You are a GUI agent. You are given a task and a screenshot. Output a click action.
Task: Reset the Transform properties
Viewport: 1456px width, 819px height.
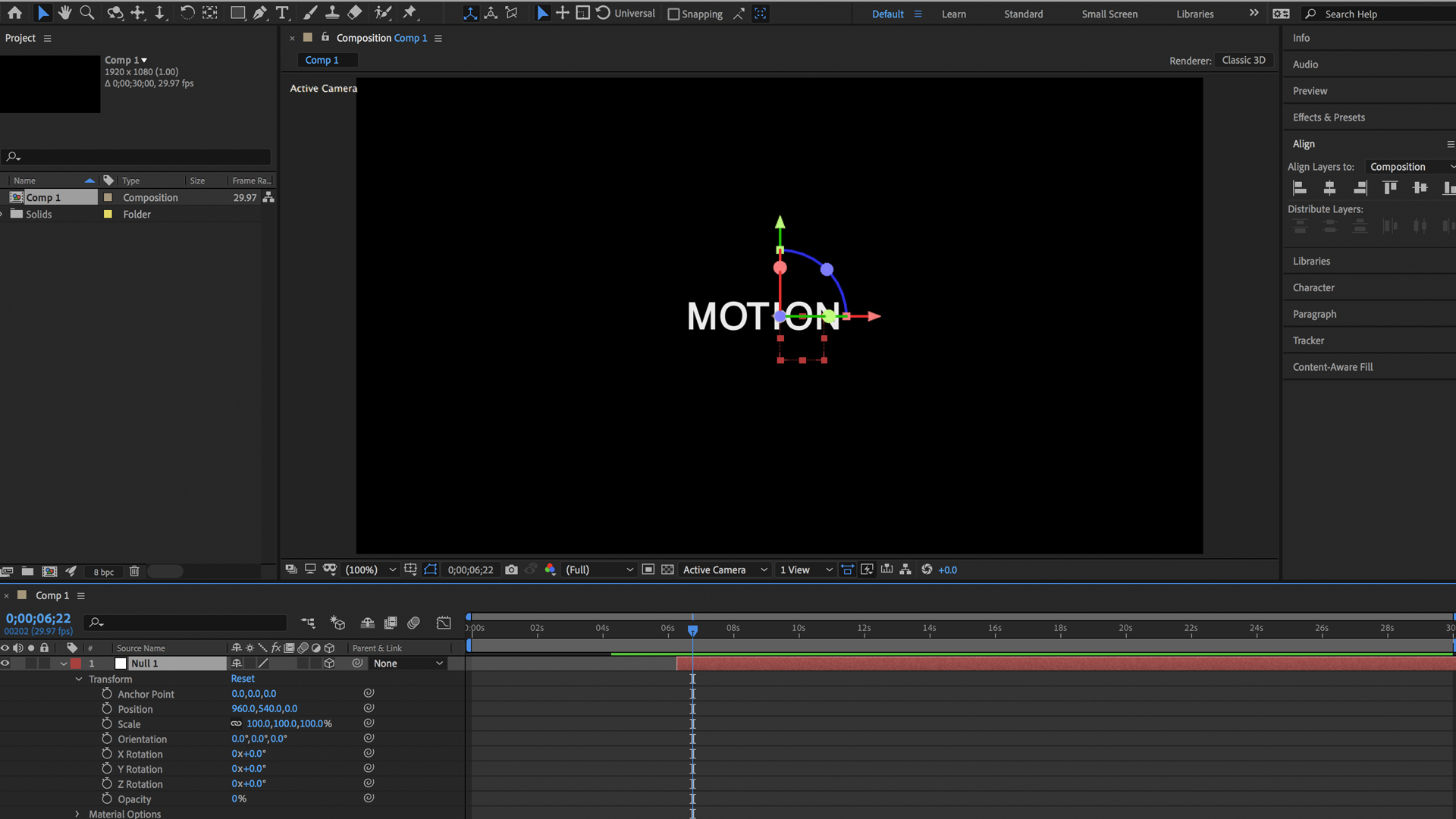(243, 679)
